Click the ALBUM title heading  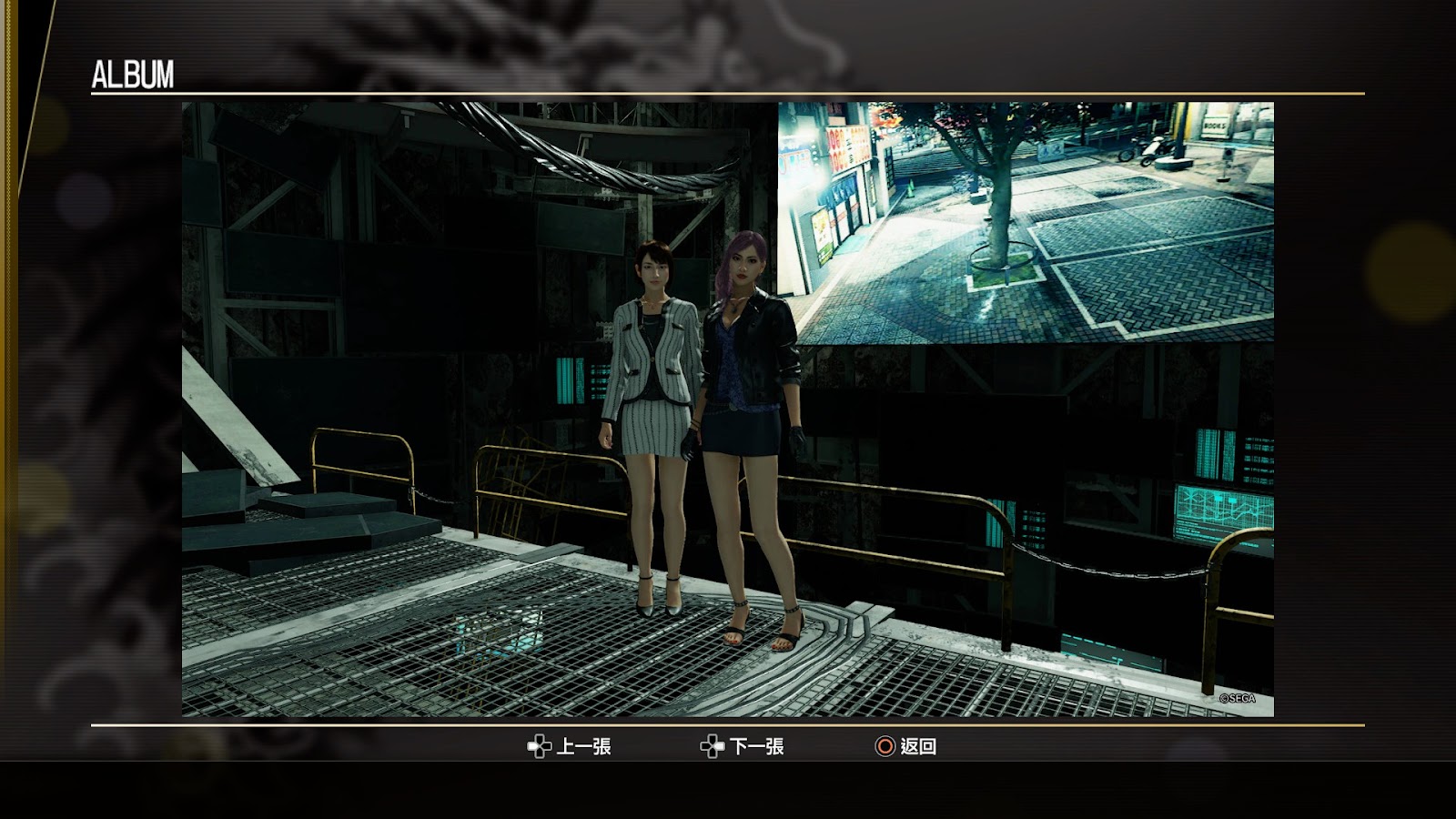click(x=133, y=75)
